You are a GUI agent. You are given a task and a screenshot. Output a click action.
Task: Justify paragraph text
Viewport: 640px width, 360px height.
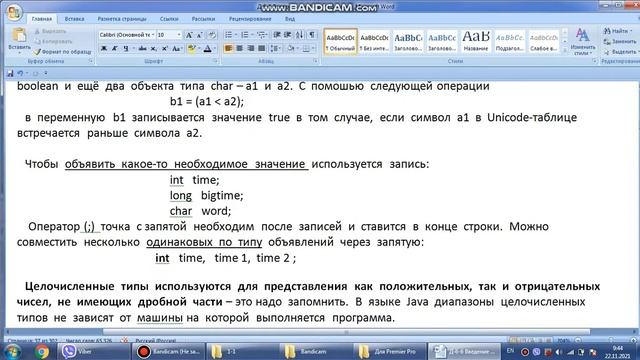pos(262,49)
